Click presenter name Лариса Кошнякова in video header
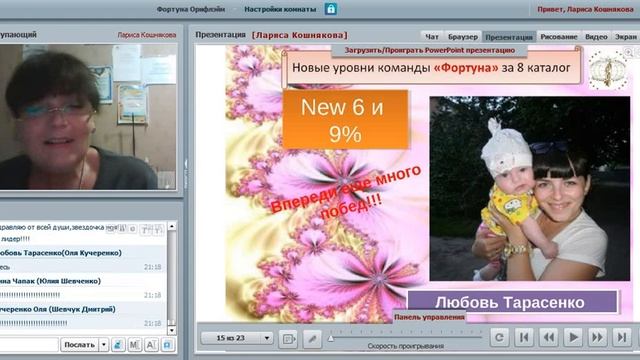This screenshot has width=640, height=360. click(147, 35)
